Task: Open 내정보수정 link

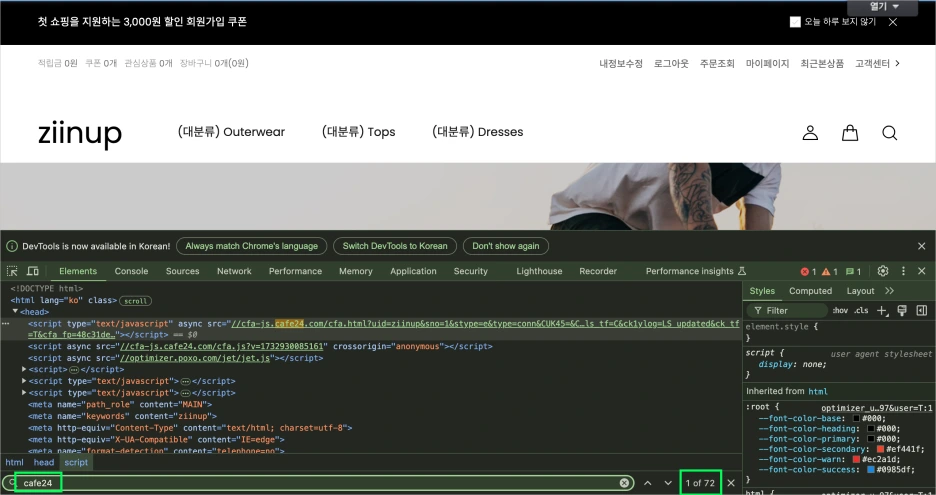Action: (x=621, y=63)
